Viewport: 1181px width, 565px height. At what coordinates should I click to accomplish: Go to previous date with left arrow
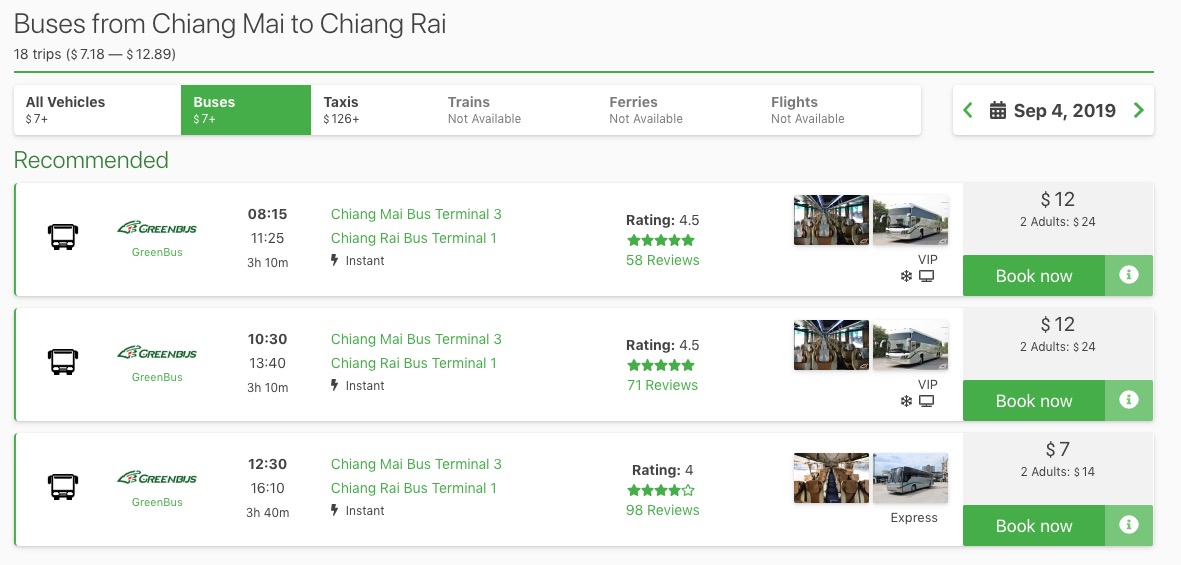coord(968,111)
